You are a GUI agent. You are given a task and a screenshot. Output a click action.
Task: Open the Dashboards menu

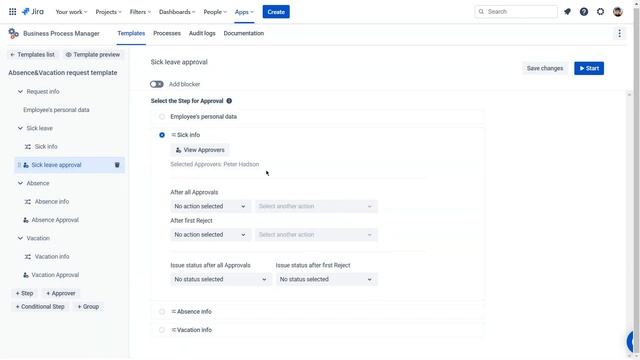click(177, 12)
